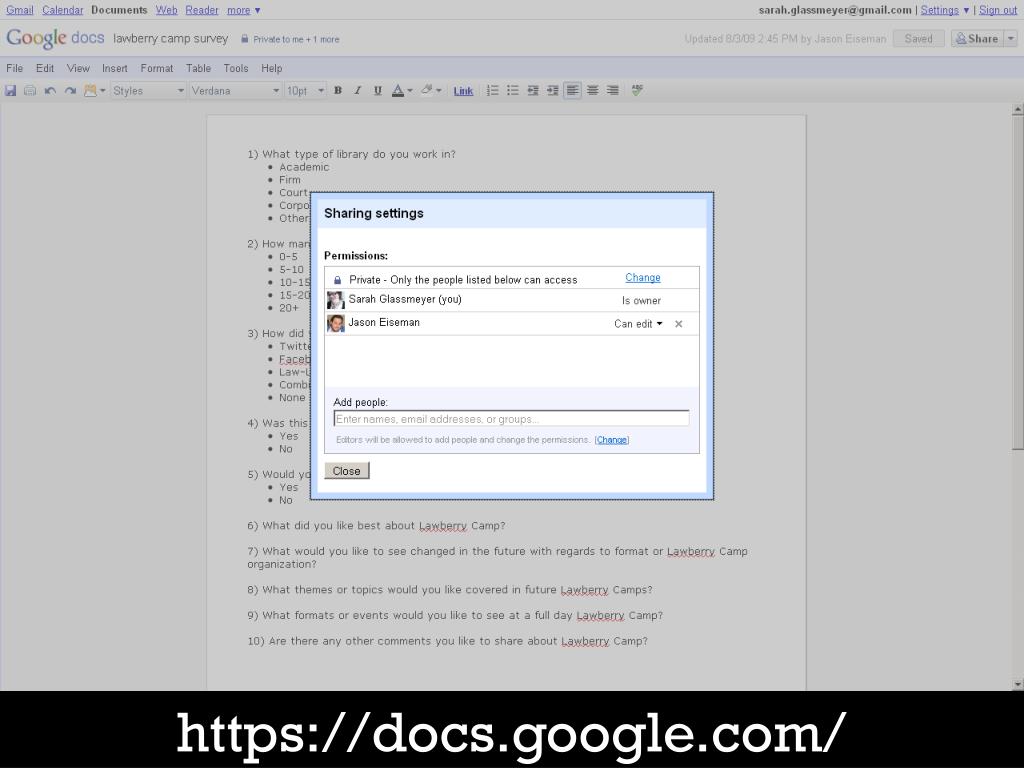The width and height of the screenshot is (1024, 768).
Task: Expand the 'more' dropdown in top bar
Action: (244, 10)
